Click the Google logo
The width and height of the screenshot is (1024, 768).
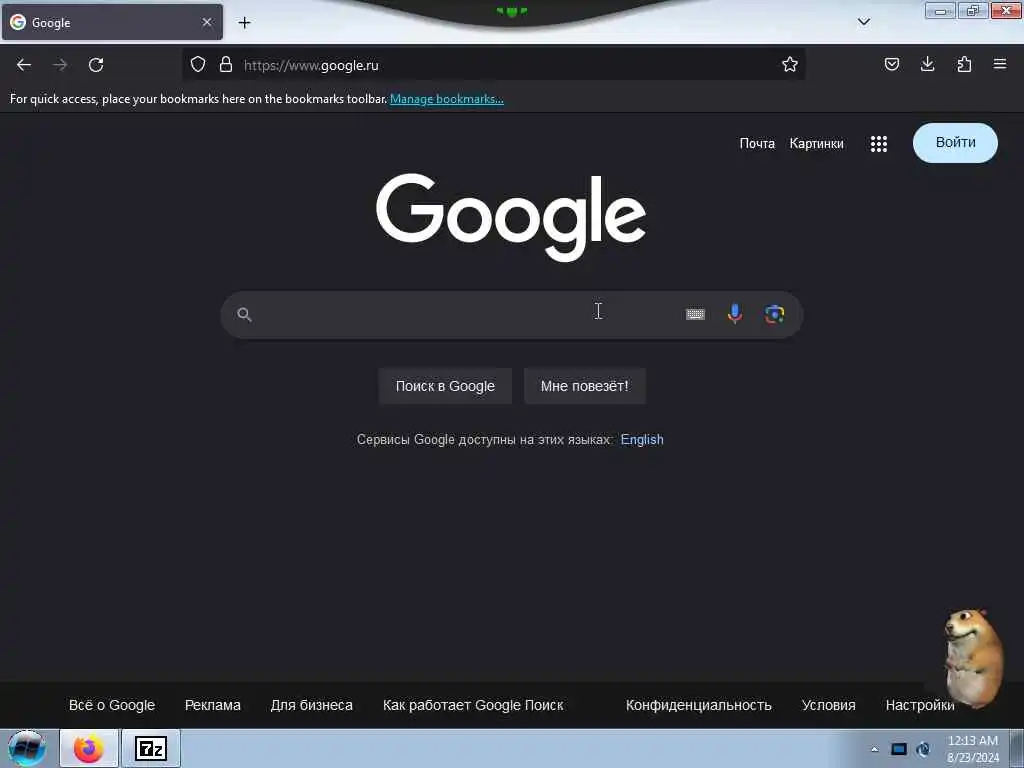pyautogui.click(x=511, y=217)
